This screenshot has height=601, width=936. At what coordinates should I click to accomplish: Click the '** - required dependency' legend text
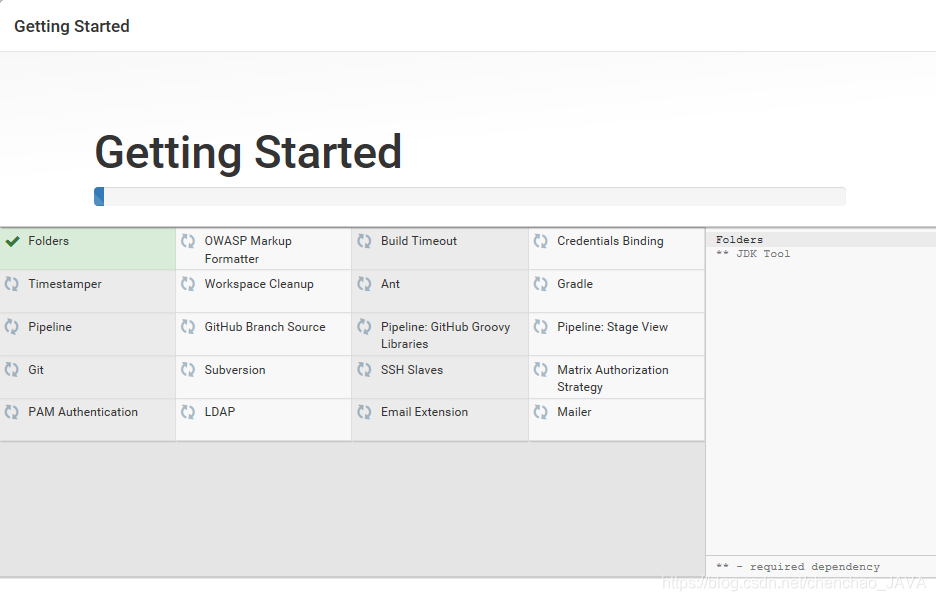(798, 567)
